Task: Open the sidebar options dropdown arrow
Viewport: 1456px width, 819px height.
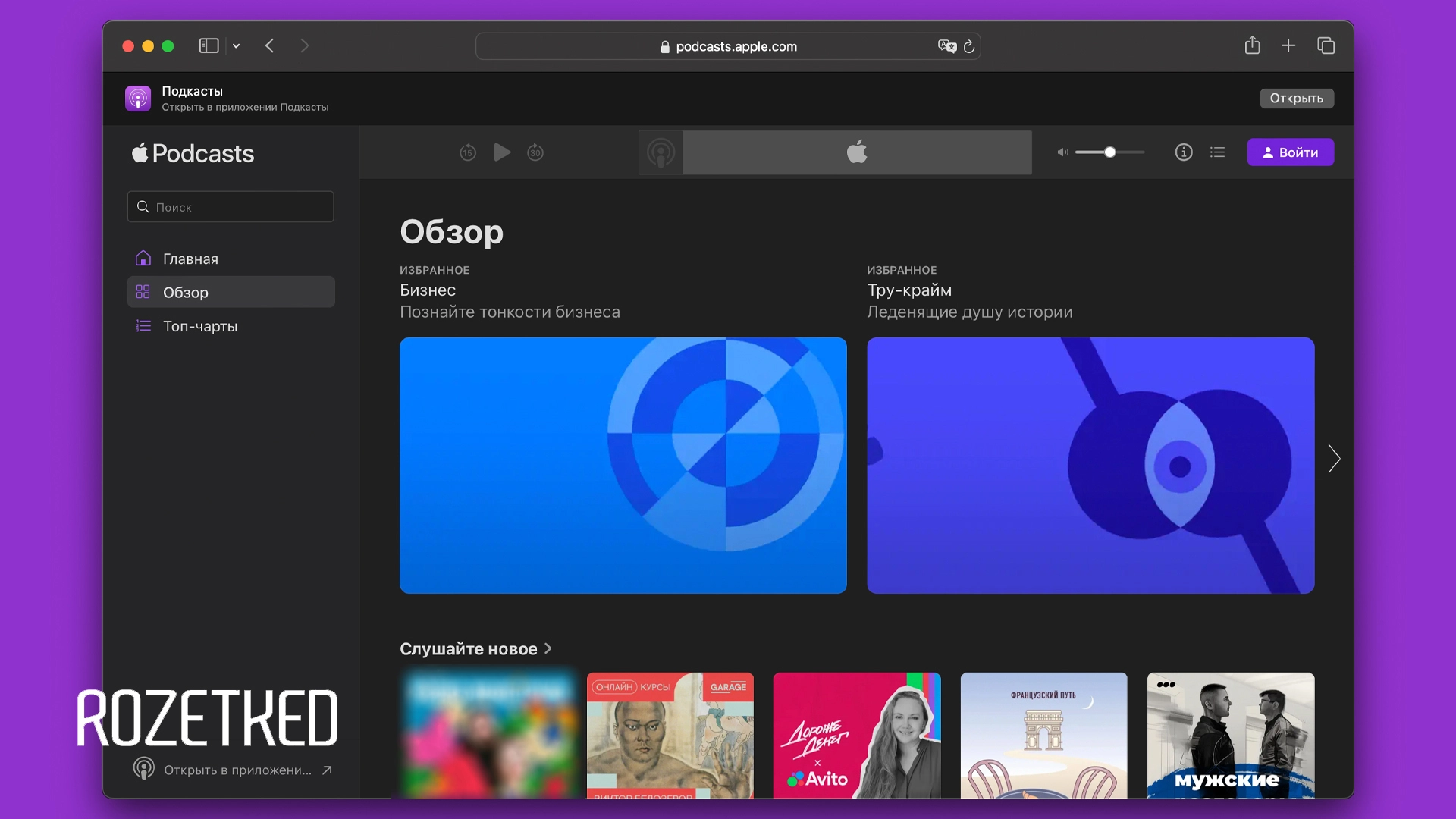Action: pos(237,46)
